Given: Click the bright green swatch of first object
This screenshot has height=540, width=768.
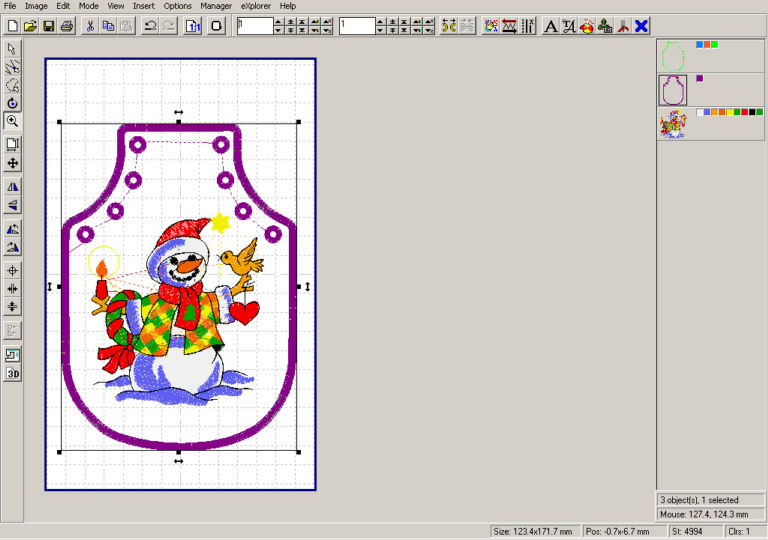Looking at the screenshot, I should (715, 45).
